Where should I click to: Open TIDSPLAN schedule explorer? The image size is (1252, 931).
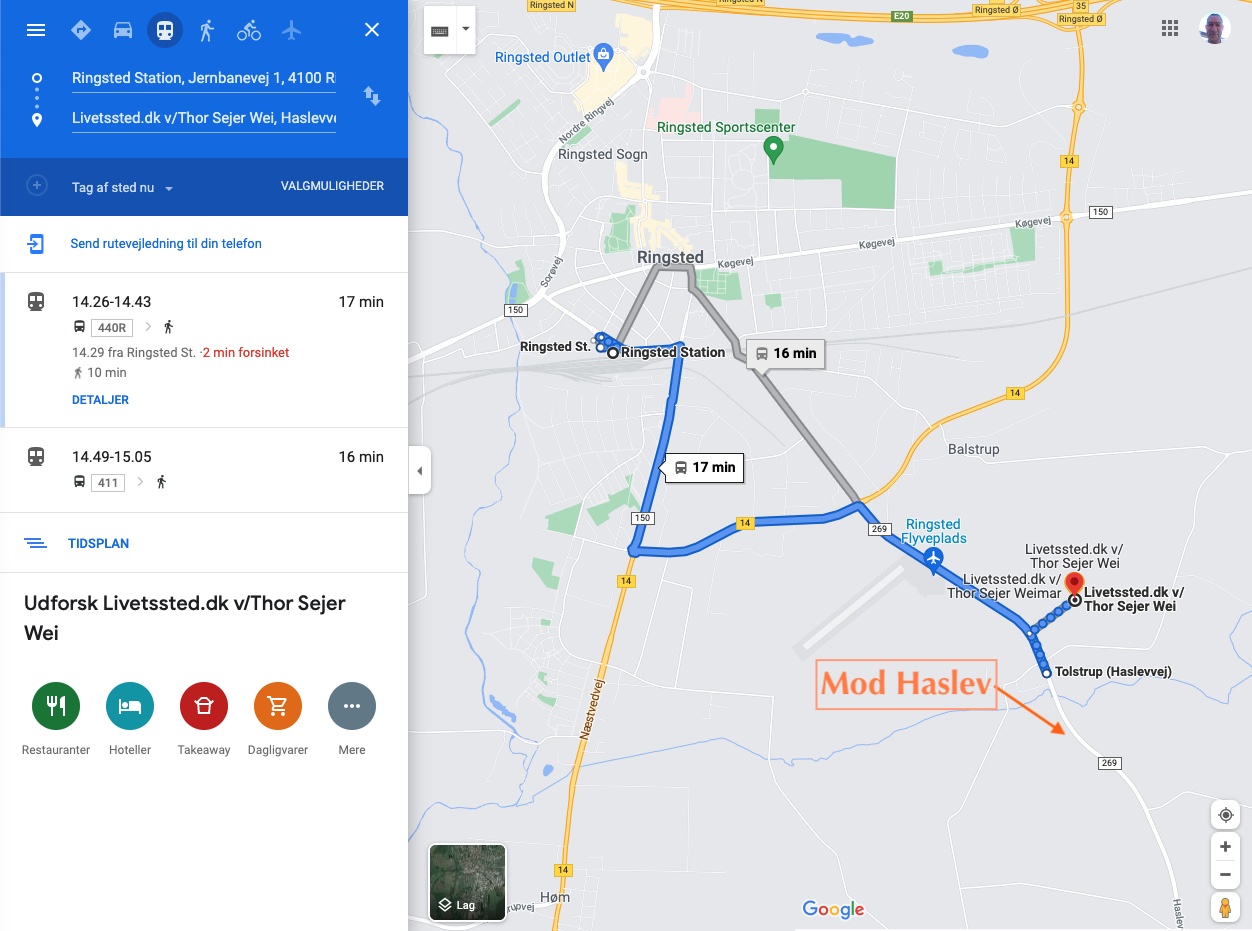[98, 544]
